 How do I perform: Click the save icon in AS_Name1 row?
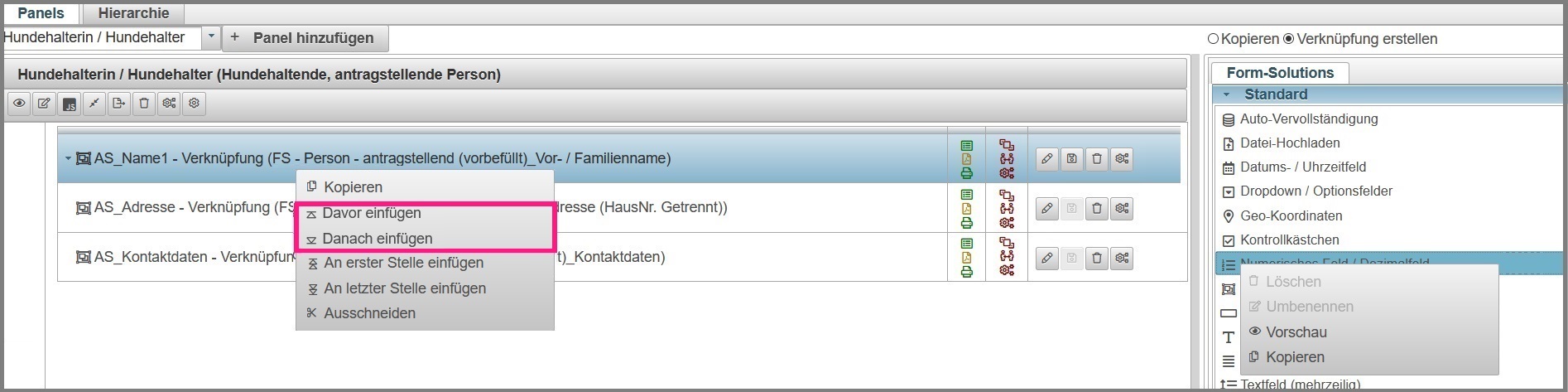(1072, 159)
